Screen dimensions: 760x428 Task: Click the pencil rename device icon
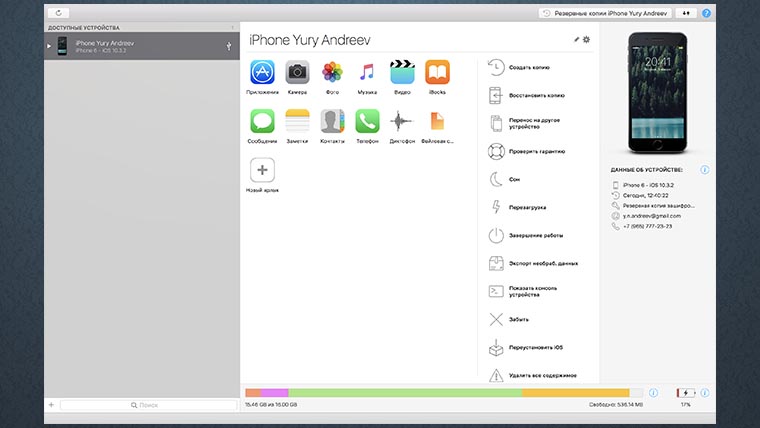click(x=576, y=40)
